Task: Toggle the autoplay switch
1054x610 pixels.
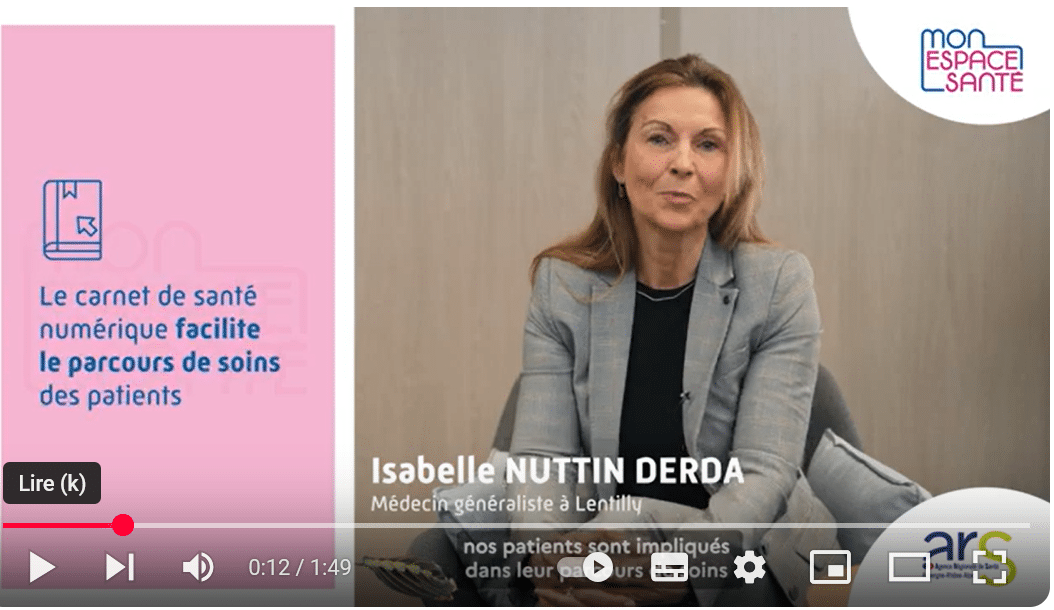Action: pos(590,568)
